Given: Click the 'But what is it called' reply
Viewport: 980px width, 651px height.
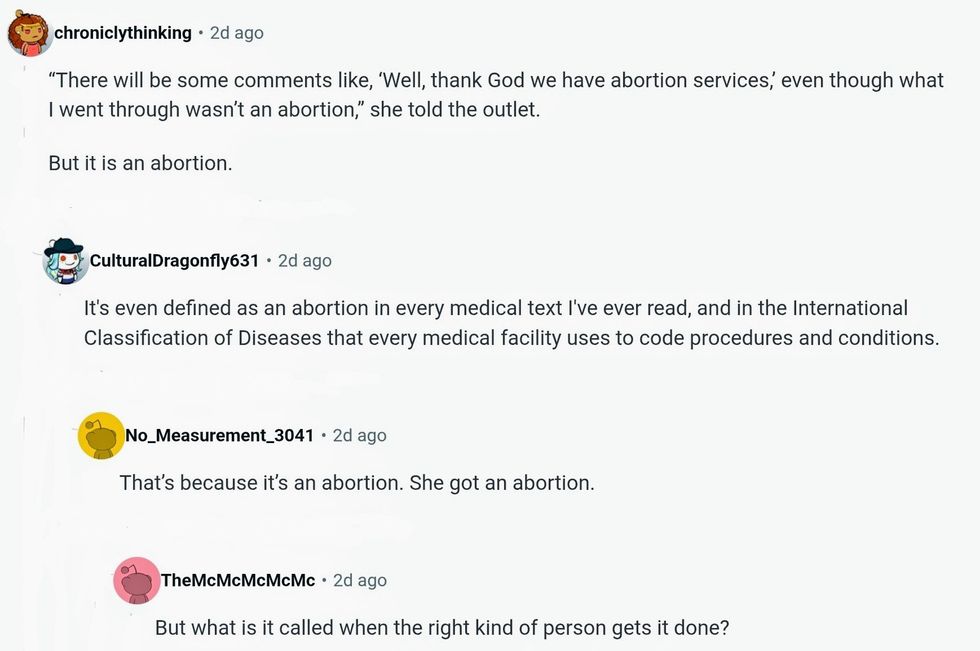Looking at the screenshot, I should (442, 628).
